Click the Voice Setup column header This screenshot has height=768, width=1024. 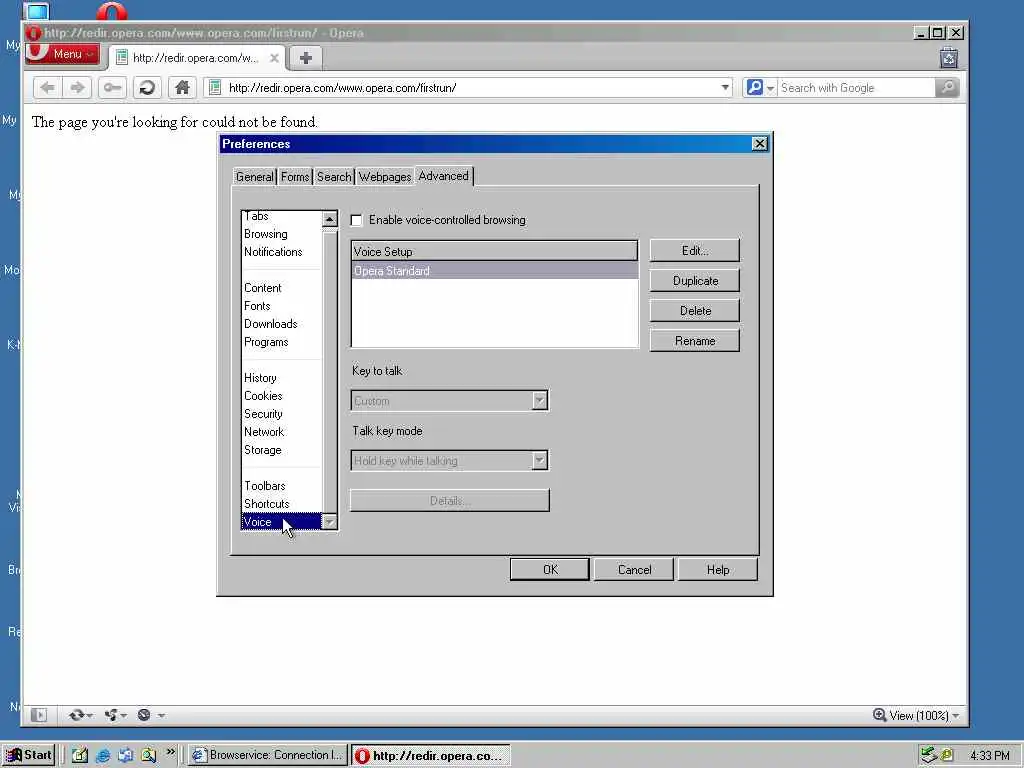(x=494, y=251)
